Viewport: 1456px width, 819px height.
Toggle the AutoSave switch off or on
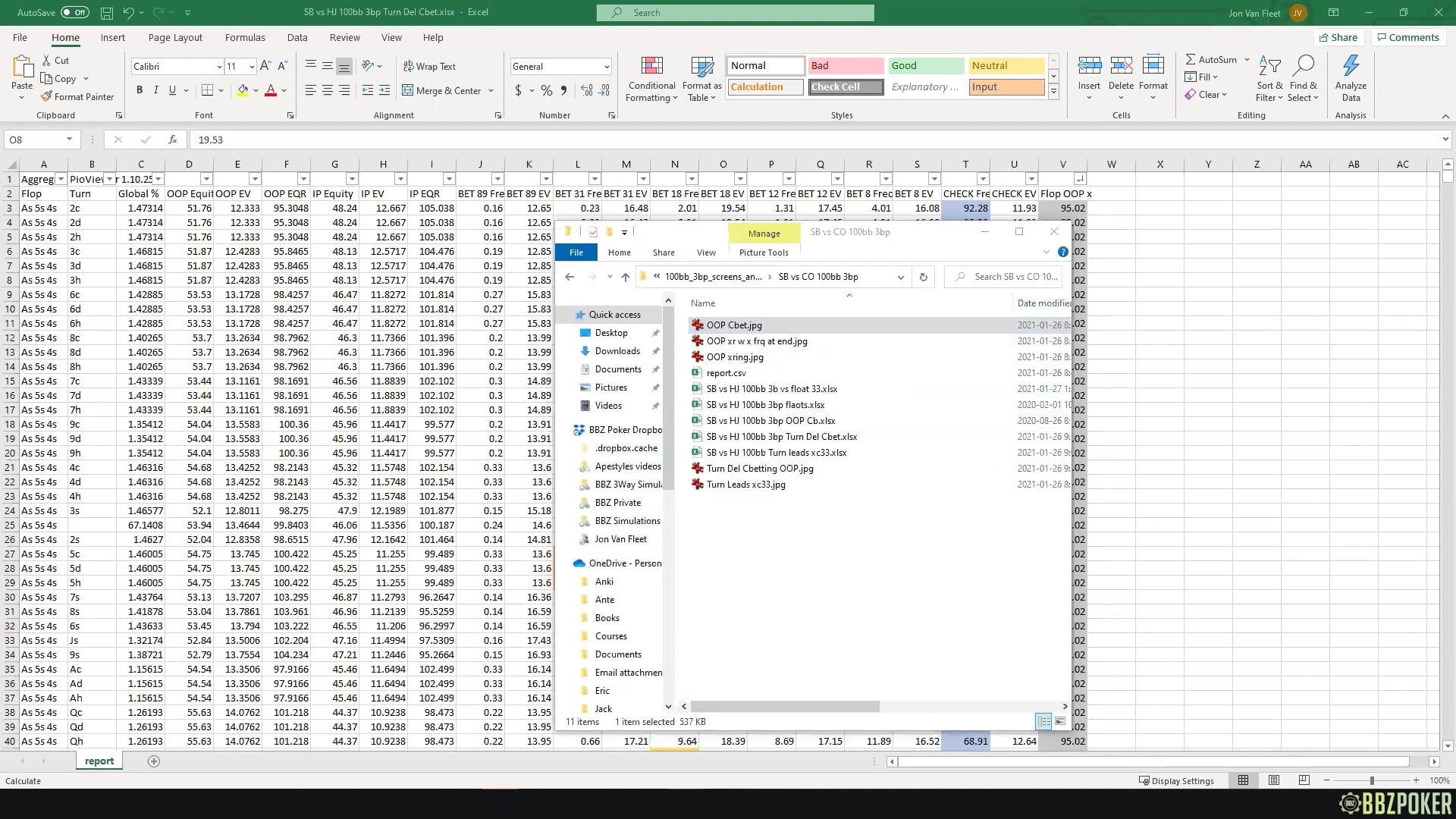74,12
